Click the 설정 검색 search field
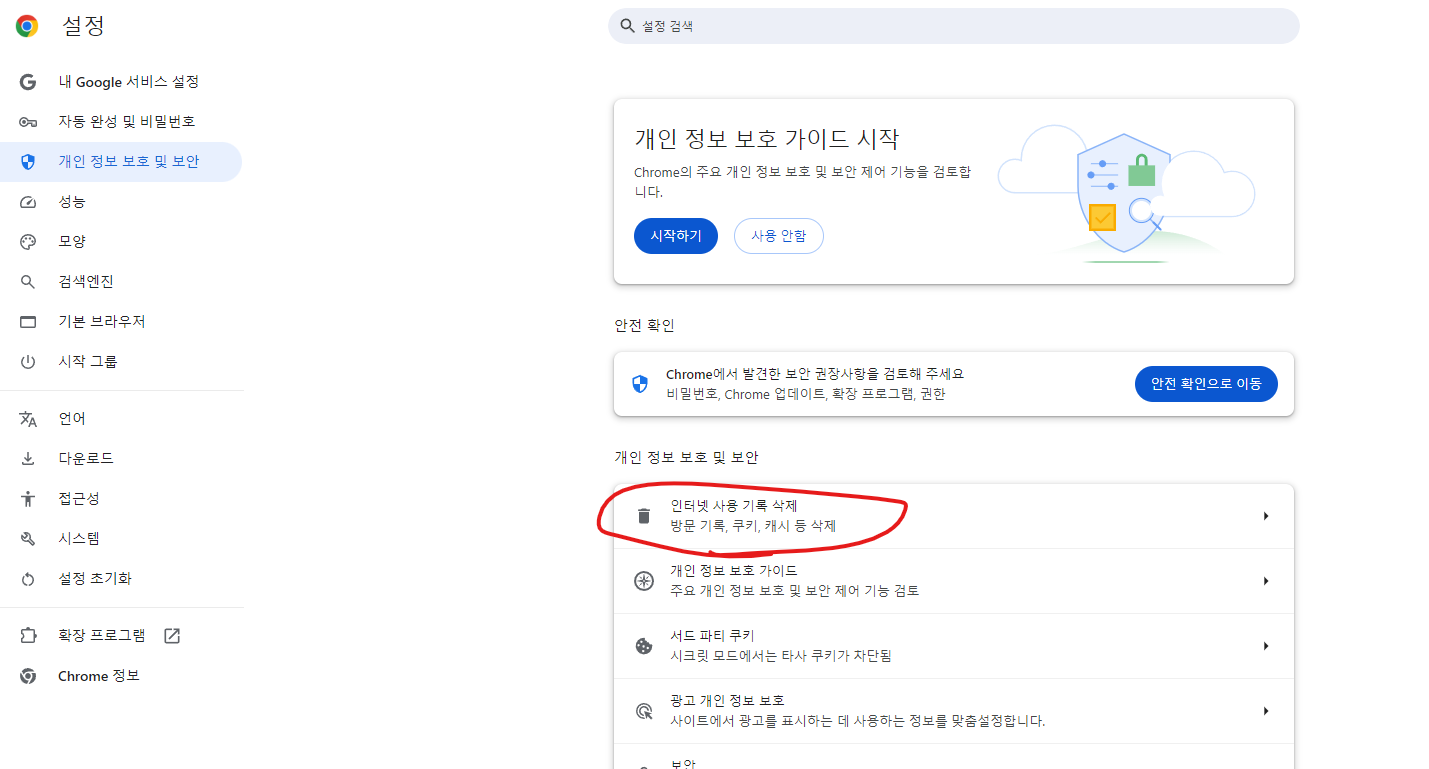 pos(953,26)
